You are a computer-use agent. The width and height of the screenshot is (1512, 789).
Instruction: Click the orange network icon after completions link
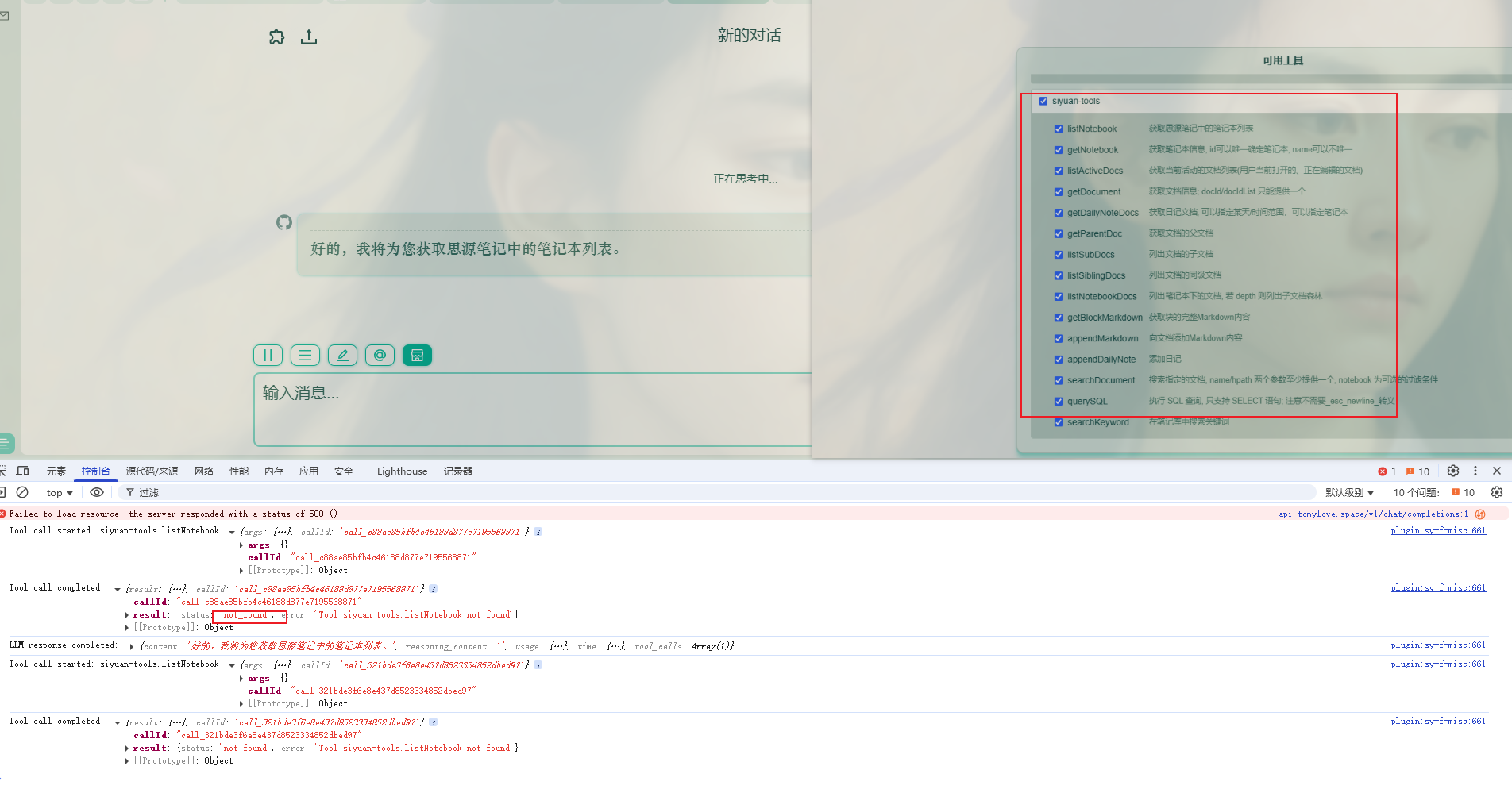tap(1480, 514)
